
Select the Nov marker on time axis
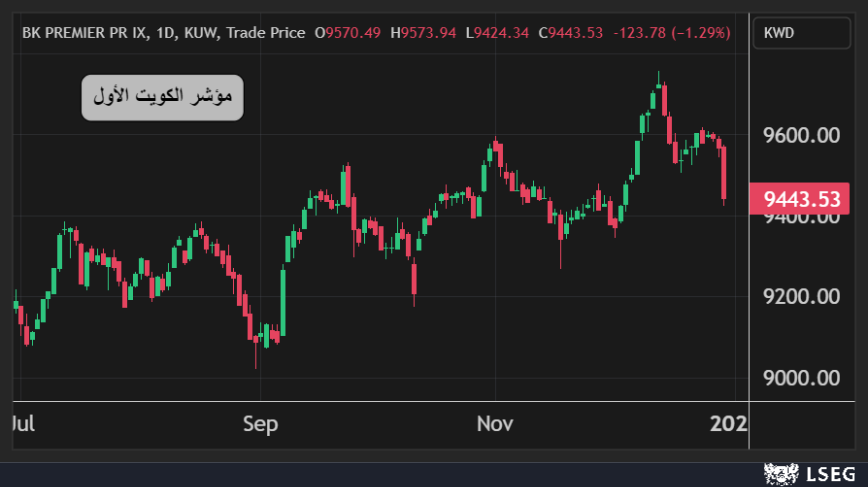[494, 424]
